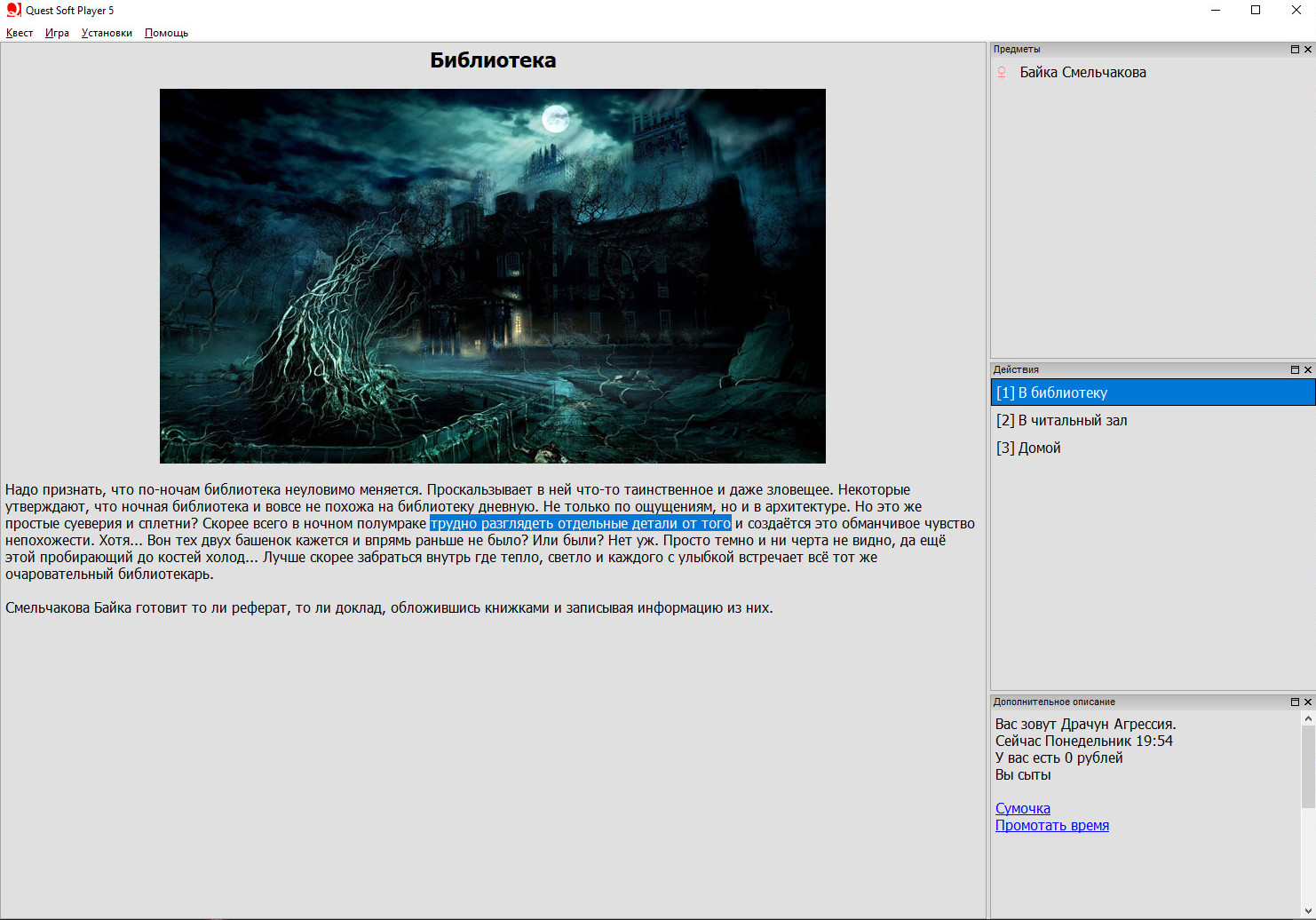Click the sentence about Смельчакова Байка готовит реферат
Image resolution: width=1316 pixels, height=920 pixels.
389,608
